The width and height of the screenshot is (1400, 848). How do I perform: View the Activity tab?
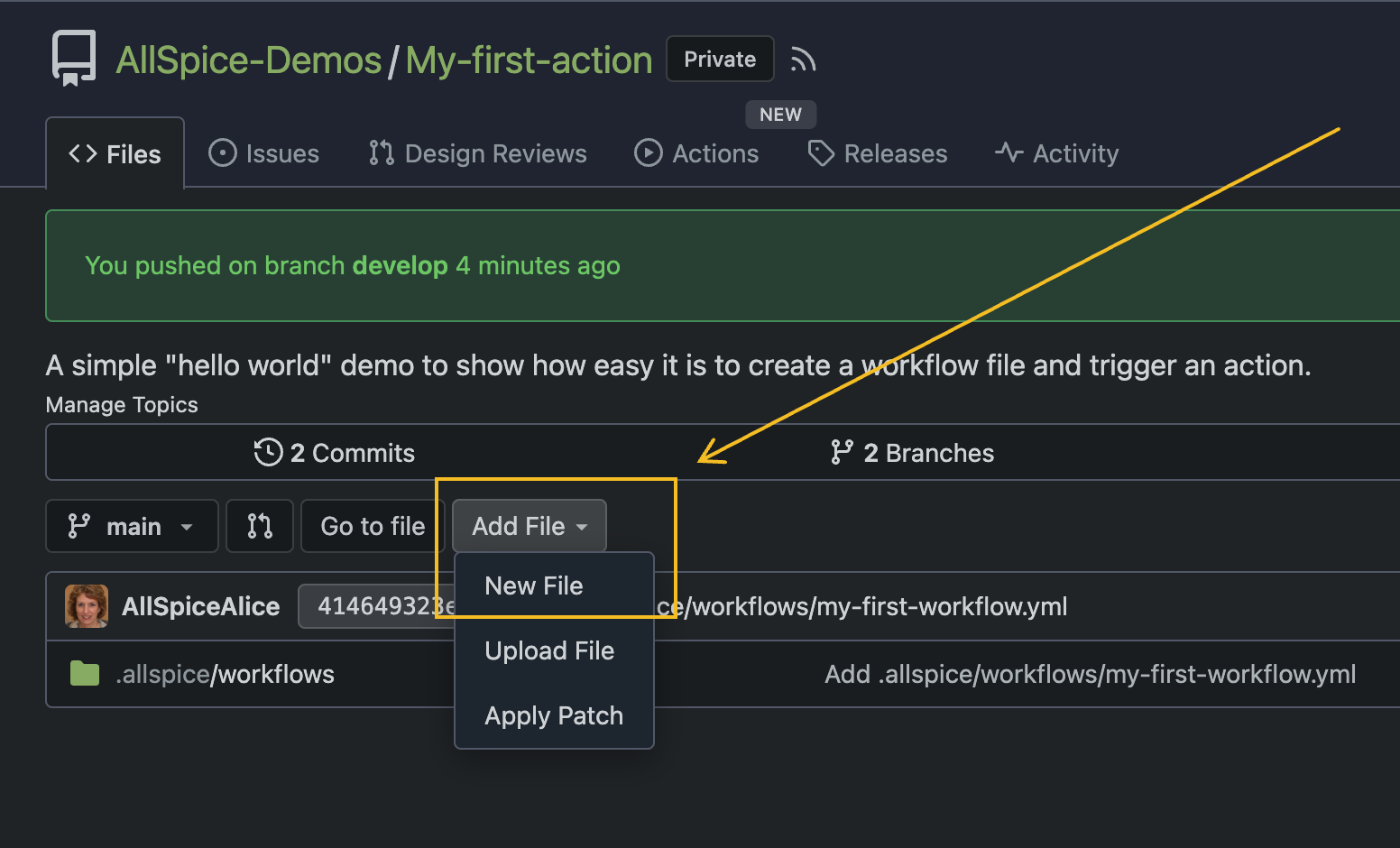1056,154
